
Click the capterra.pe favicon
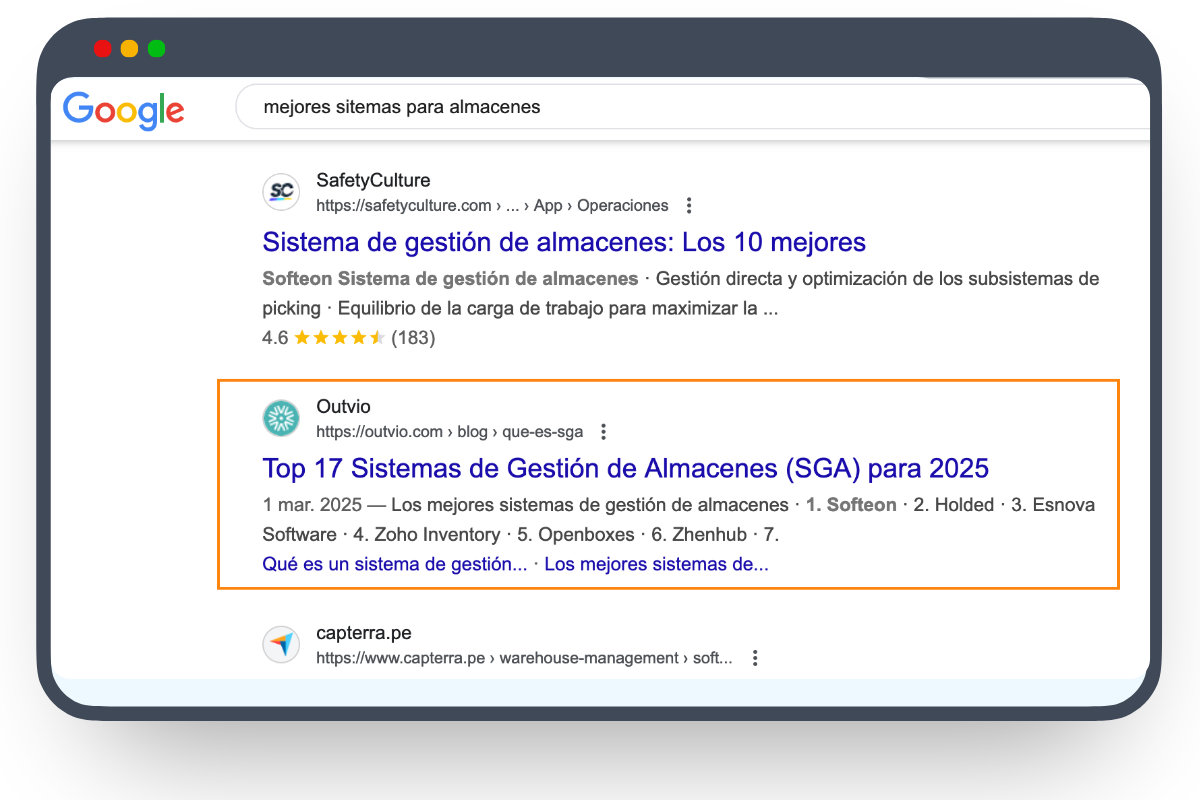pyautogui.click(x=281, y=644)
